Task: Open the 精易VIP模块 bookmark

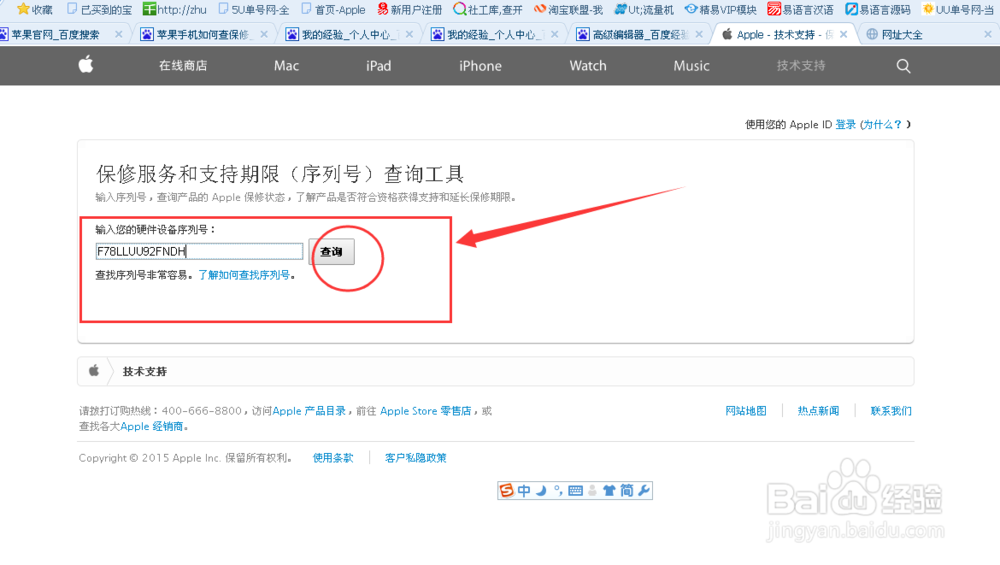Action: [721, 10]
